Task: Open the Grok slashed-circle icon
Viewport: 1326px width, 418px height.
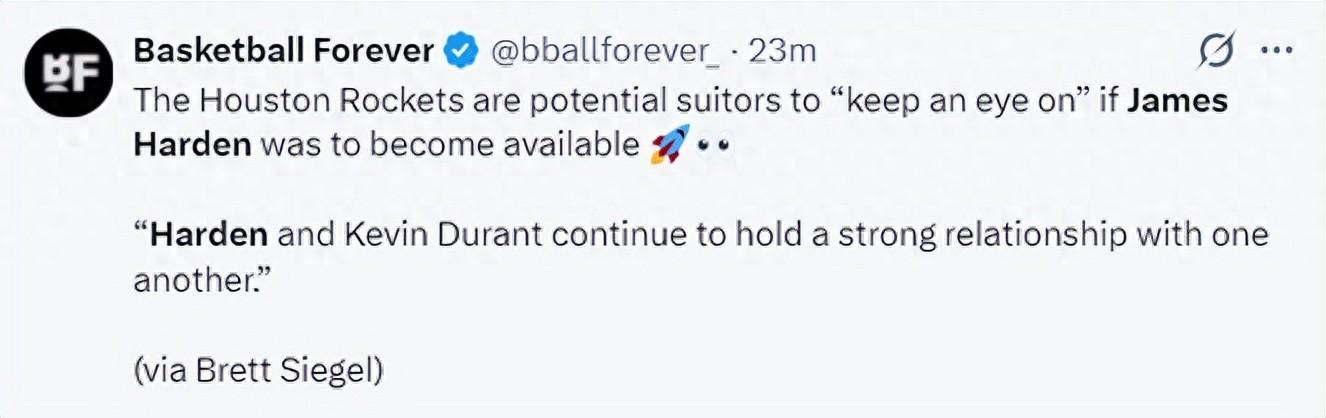Action: [x=1216, y=50]
